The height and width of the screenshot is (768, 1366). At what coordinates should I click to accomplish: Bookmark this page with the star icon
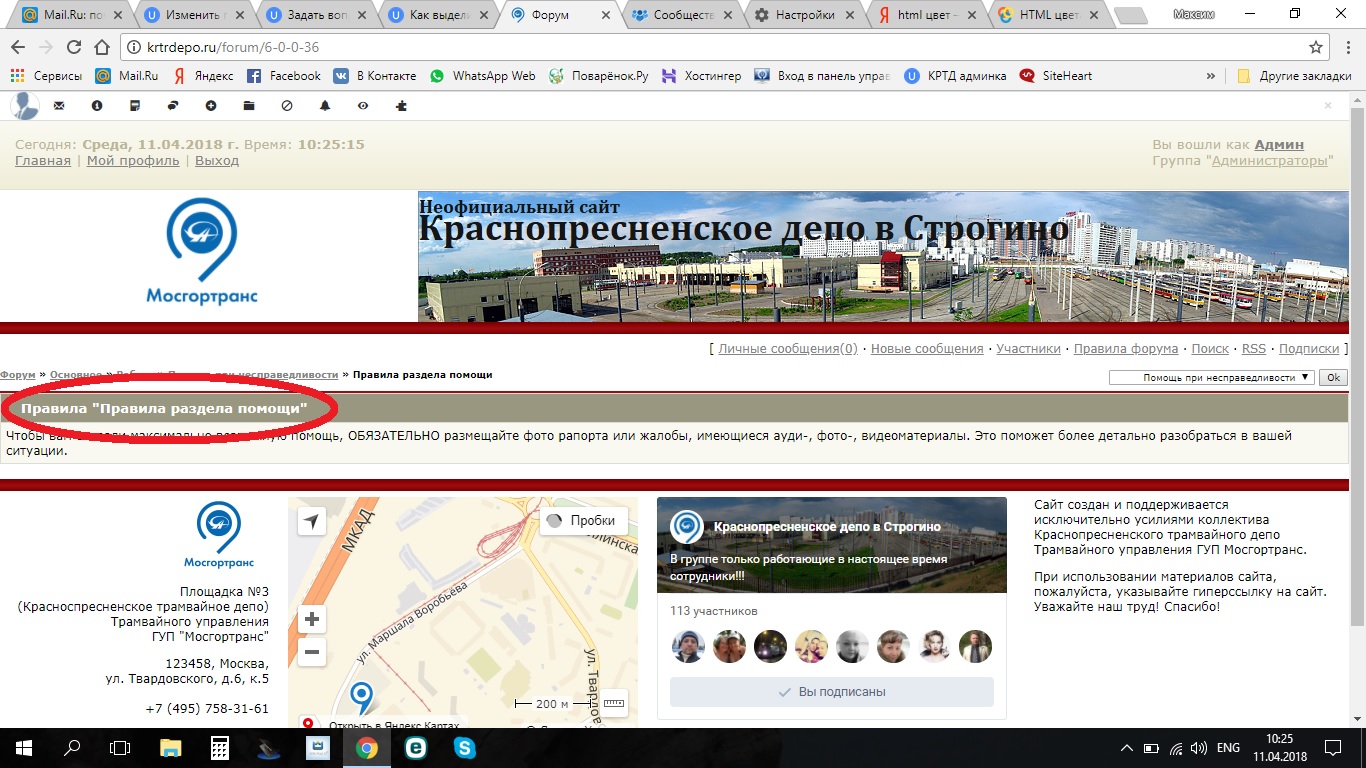click(x=1316, y=47)
